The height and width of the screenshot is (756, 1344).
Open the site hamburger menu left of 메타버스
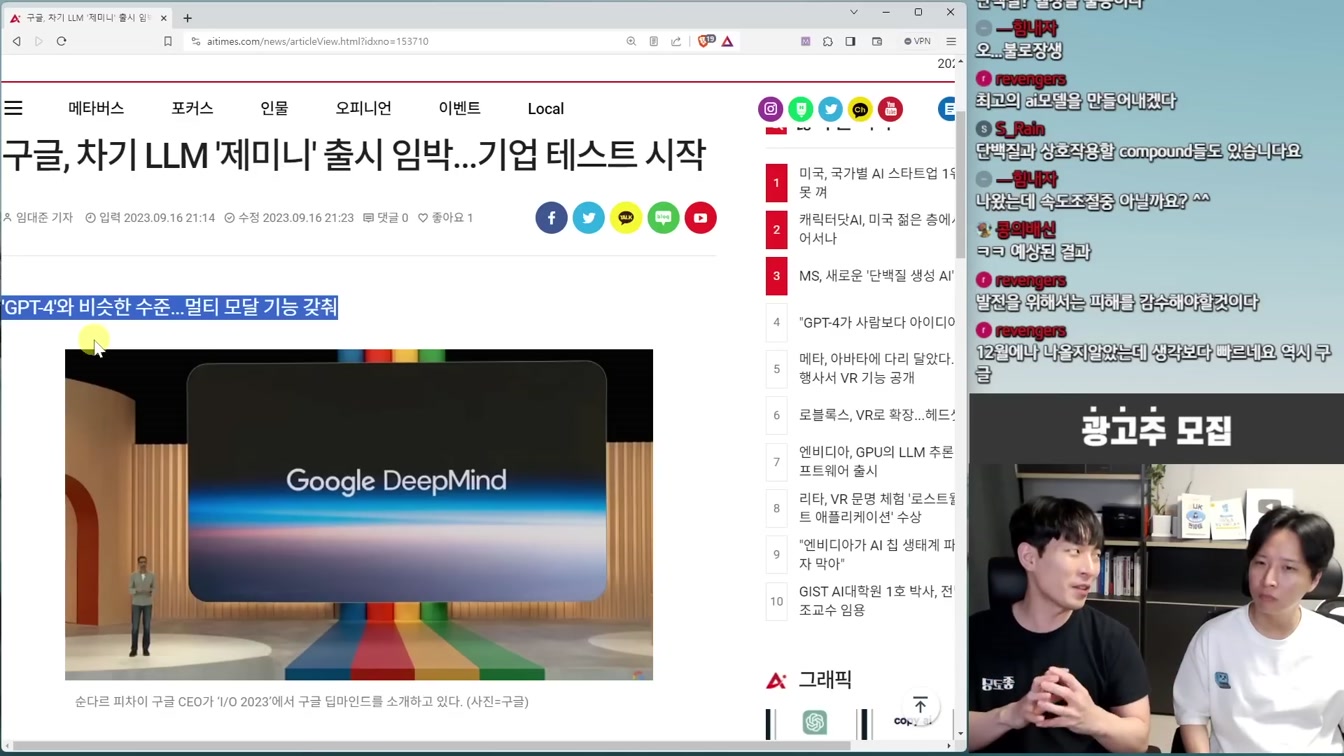click(x=13, y=108)
